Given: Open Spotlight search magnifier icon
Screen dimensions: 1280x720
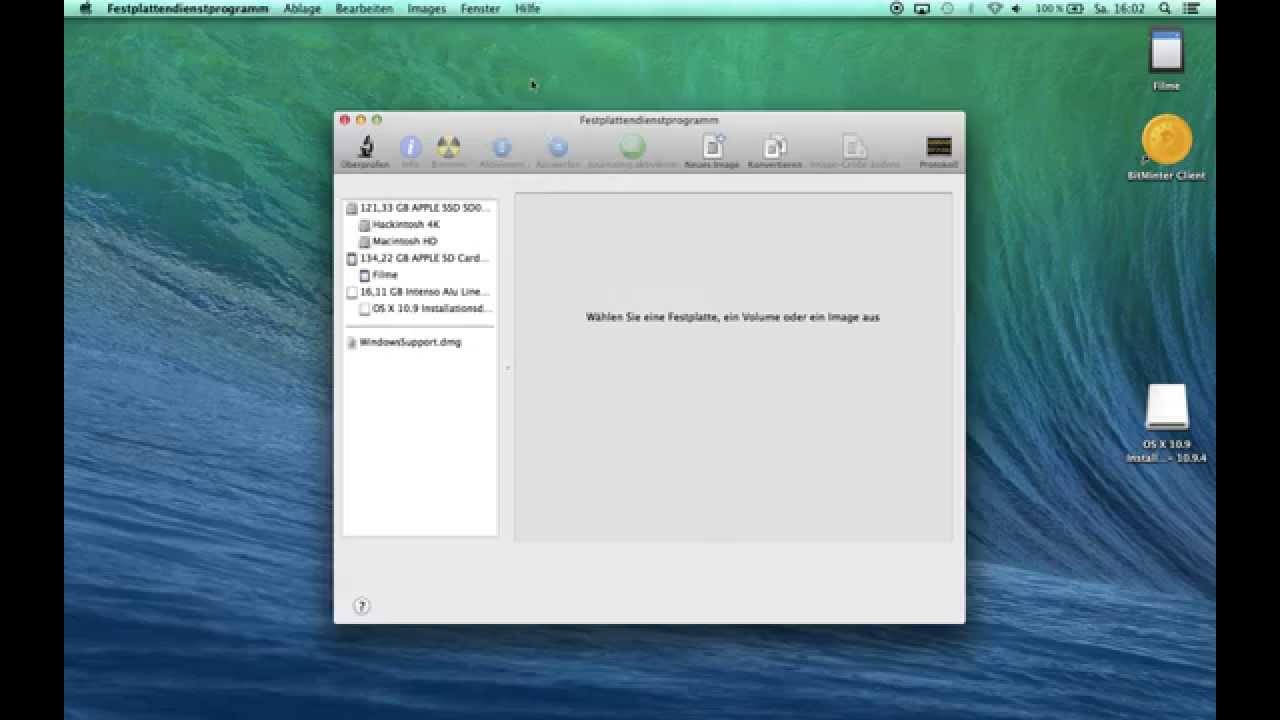Looking at the screenshot, I should pos(1165,8).
